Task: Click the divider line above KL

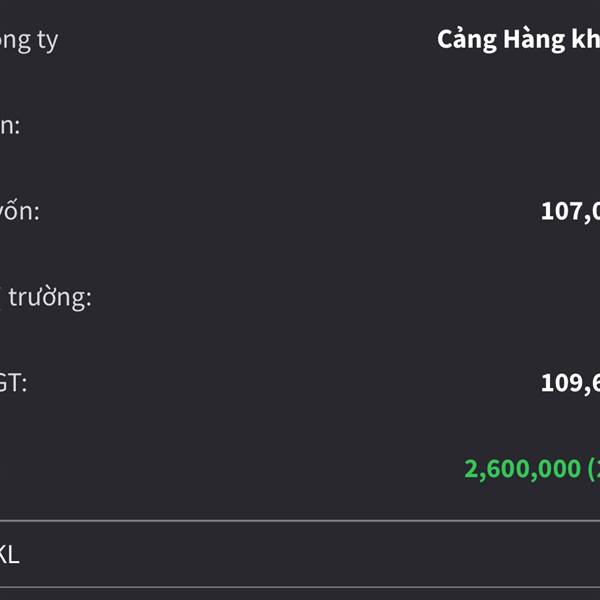Action: [300, 521]
